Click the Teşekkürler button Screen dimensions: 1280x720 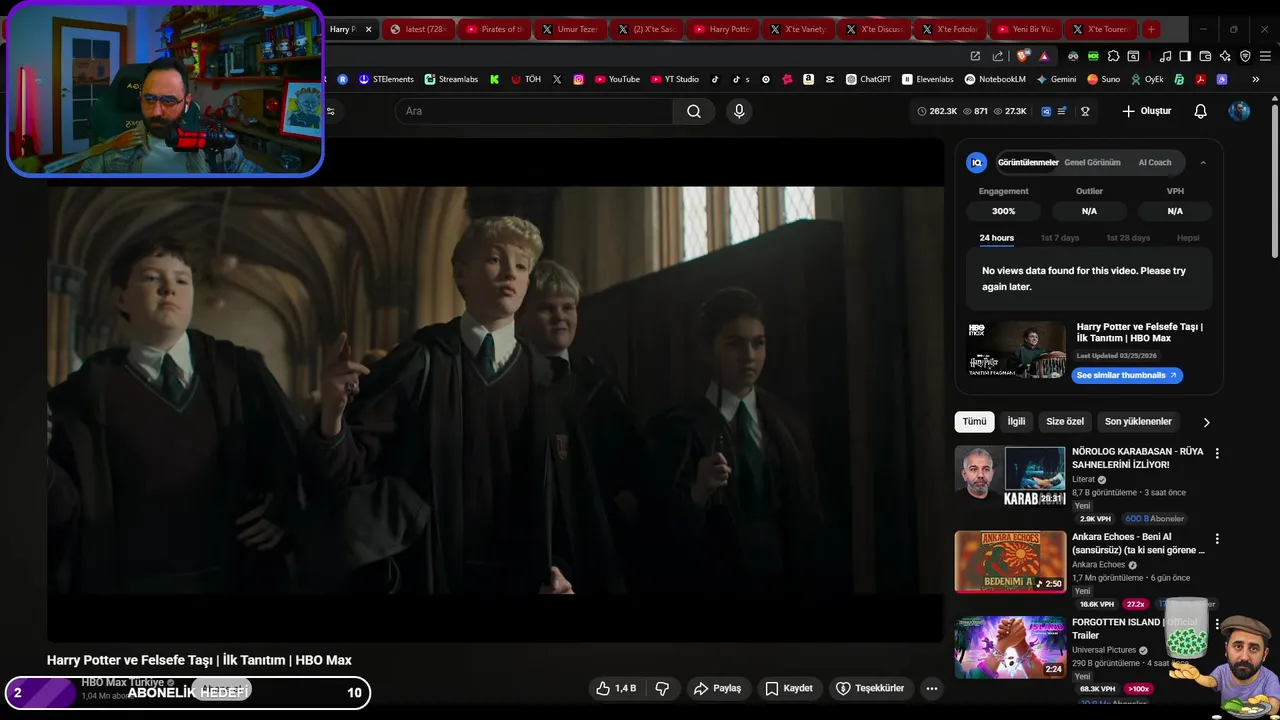coord(870,688)
